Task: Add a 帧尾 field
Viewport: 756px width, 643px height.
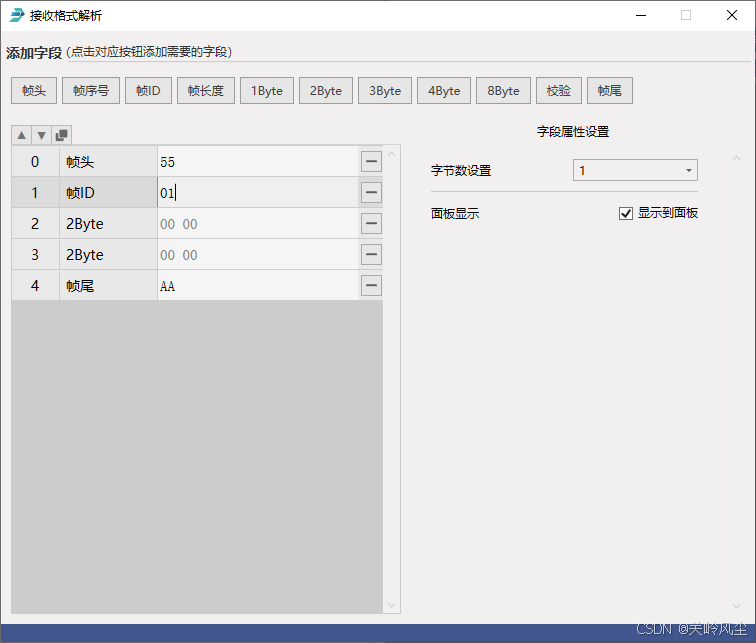Action: coord(610,91)
